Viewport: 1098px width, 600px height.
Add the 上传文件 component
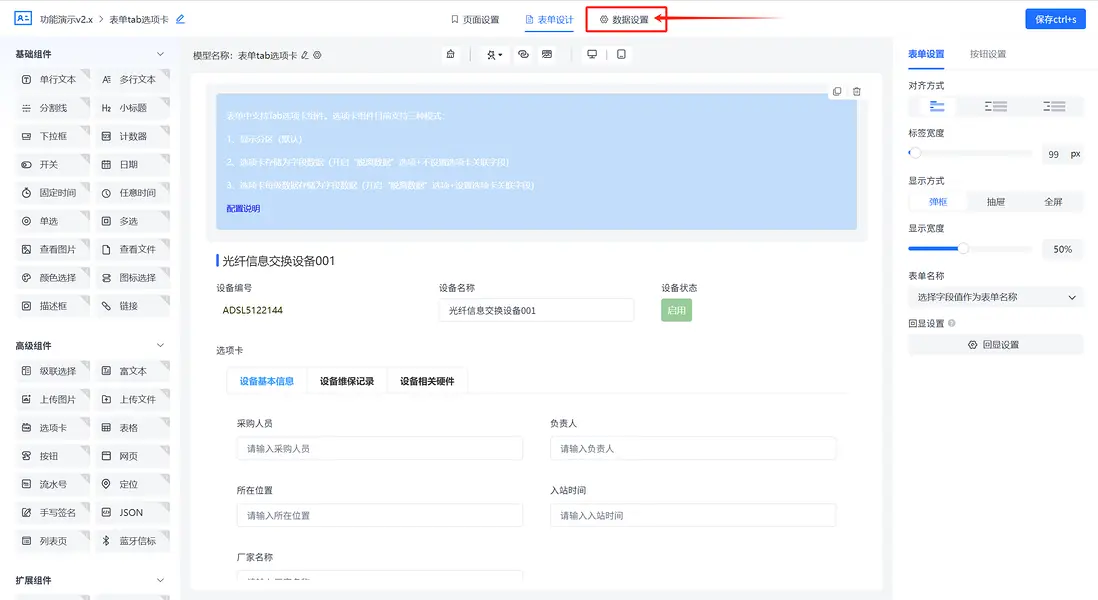(x=132, y=399)
